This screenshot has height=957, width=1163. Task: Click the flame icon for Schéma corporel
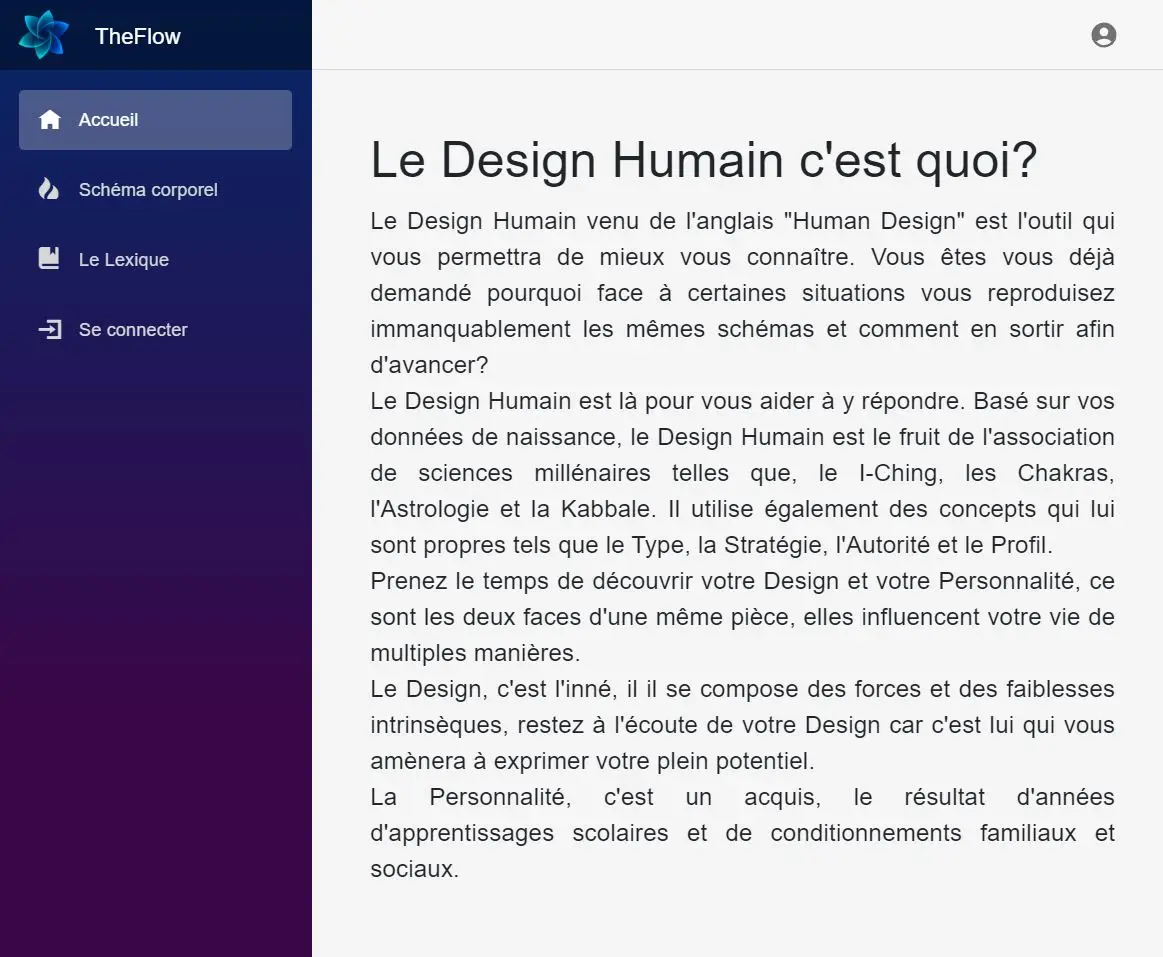tap(49, 189)
